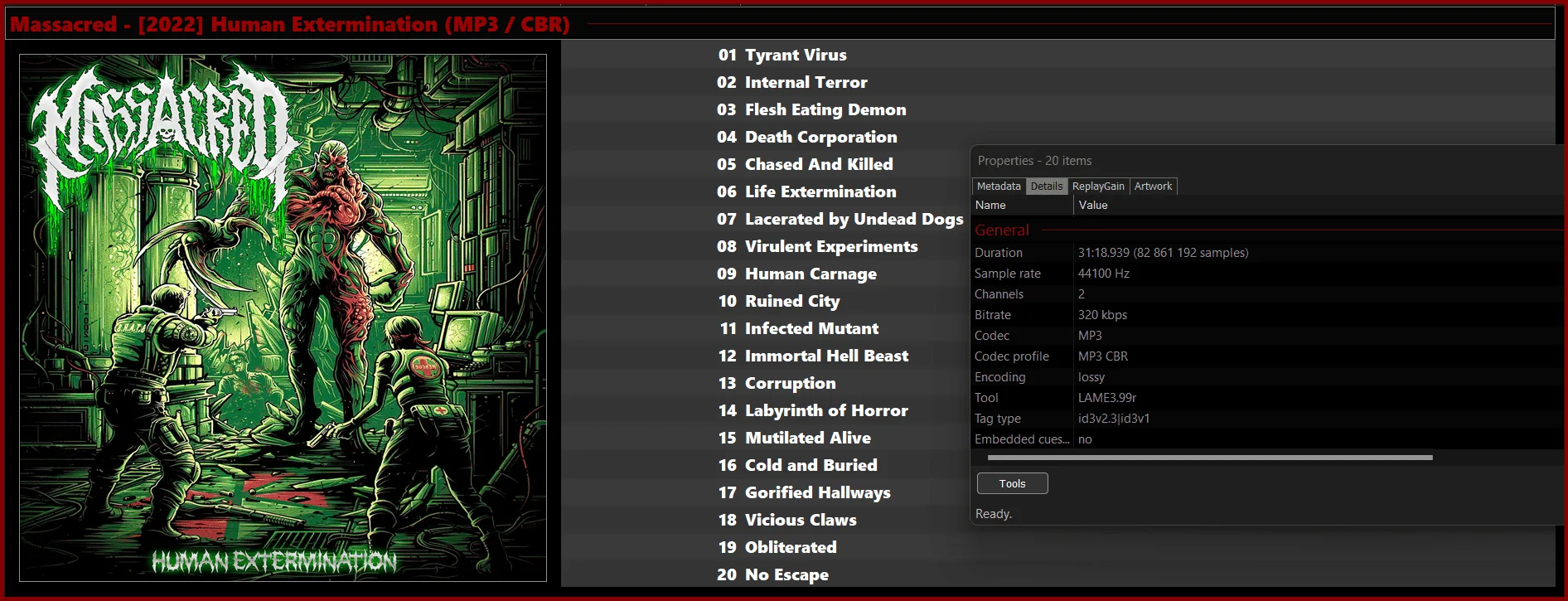Click the Channels property row

pos(1266,294)
